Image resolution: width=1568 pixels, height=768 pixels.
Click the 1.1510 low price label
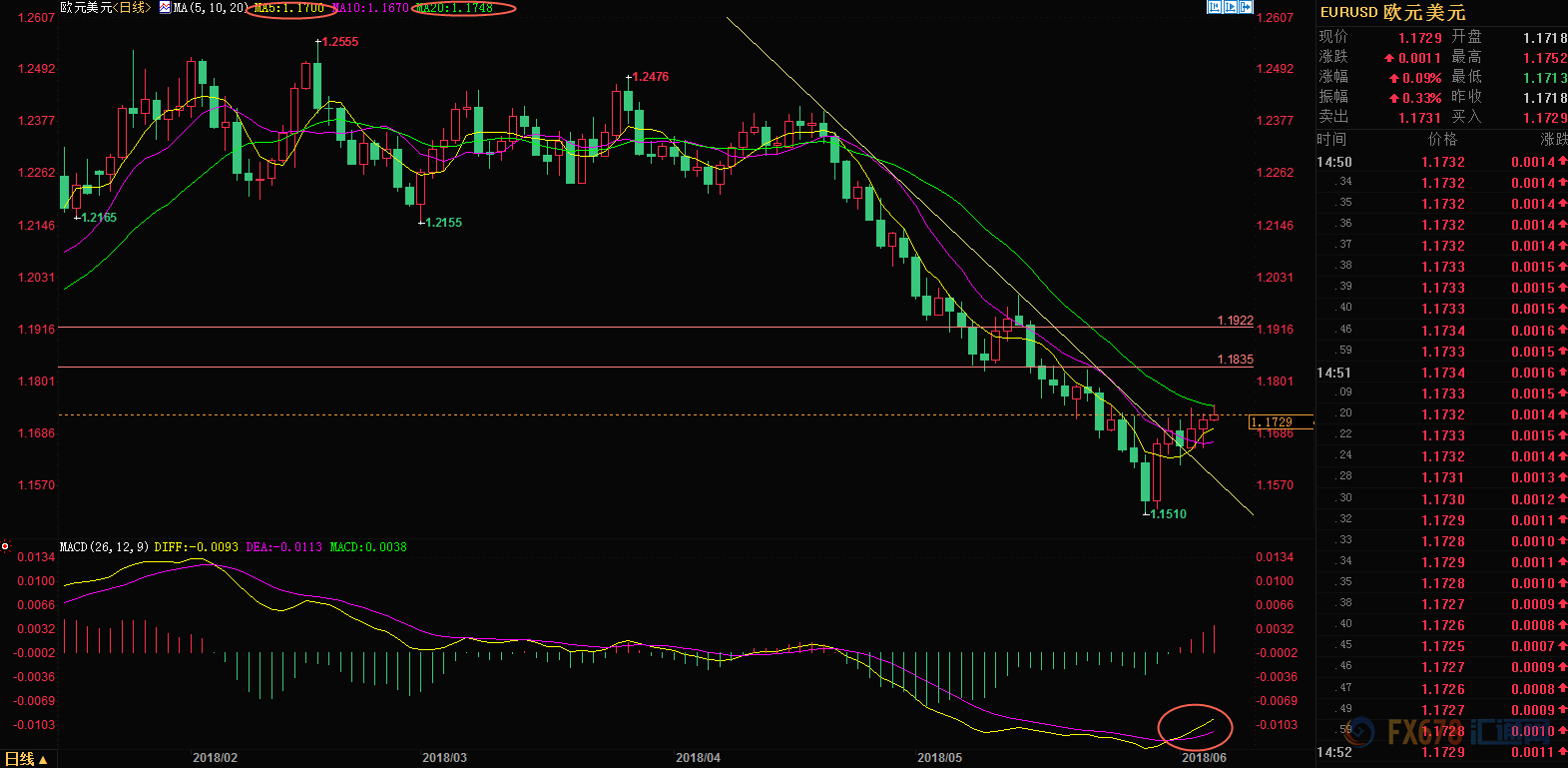pyautogui.click(x=1169, y=514)
